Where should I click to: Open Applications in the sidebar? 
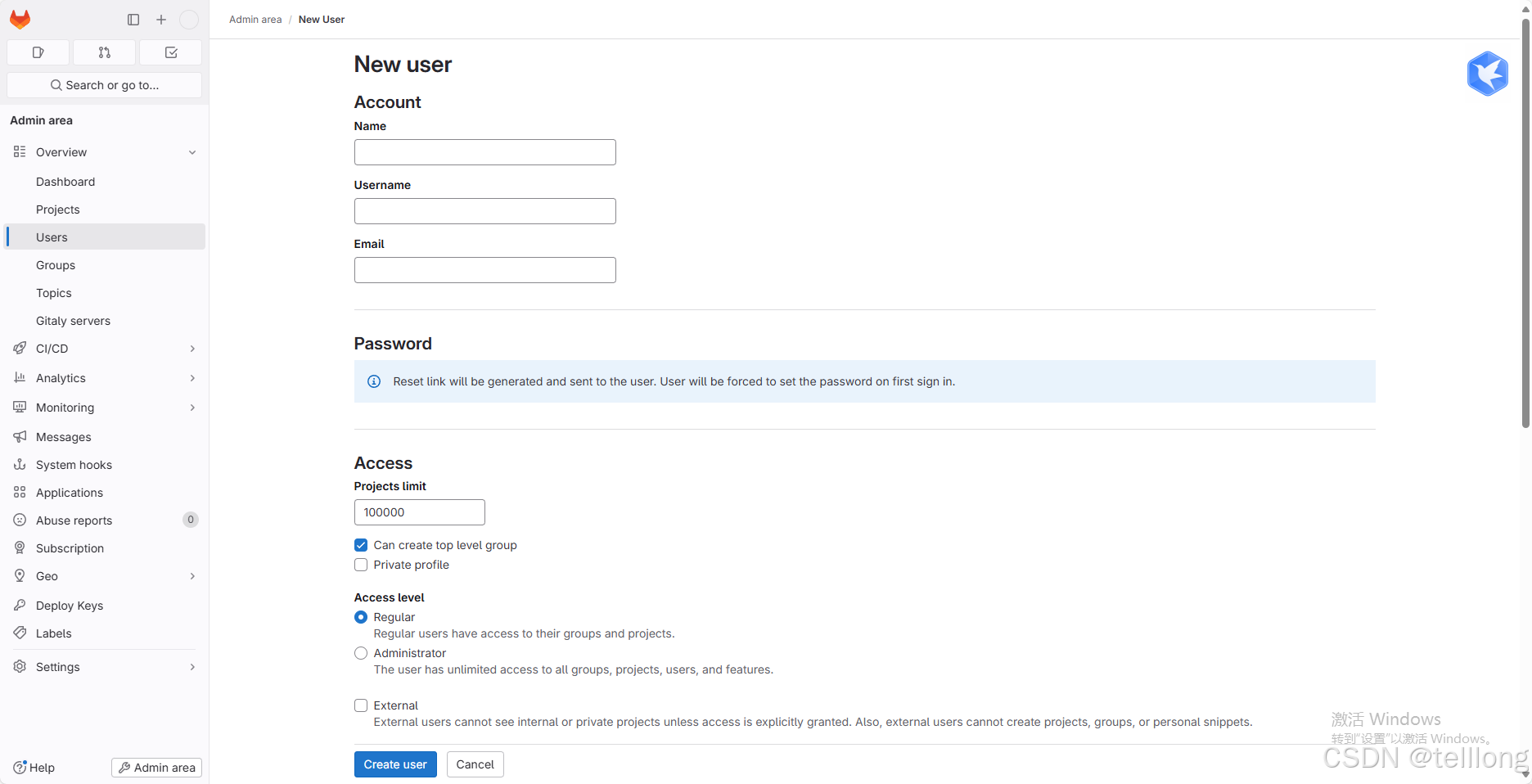105,493
